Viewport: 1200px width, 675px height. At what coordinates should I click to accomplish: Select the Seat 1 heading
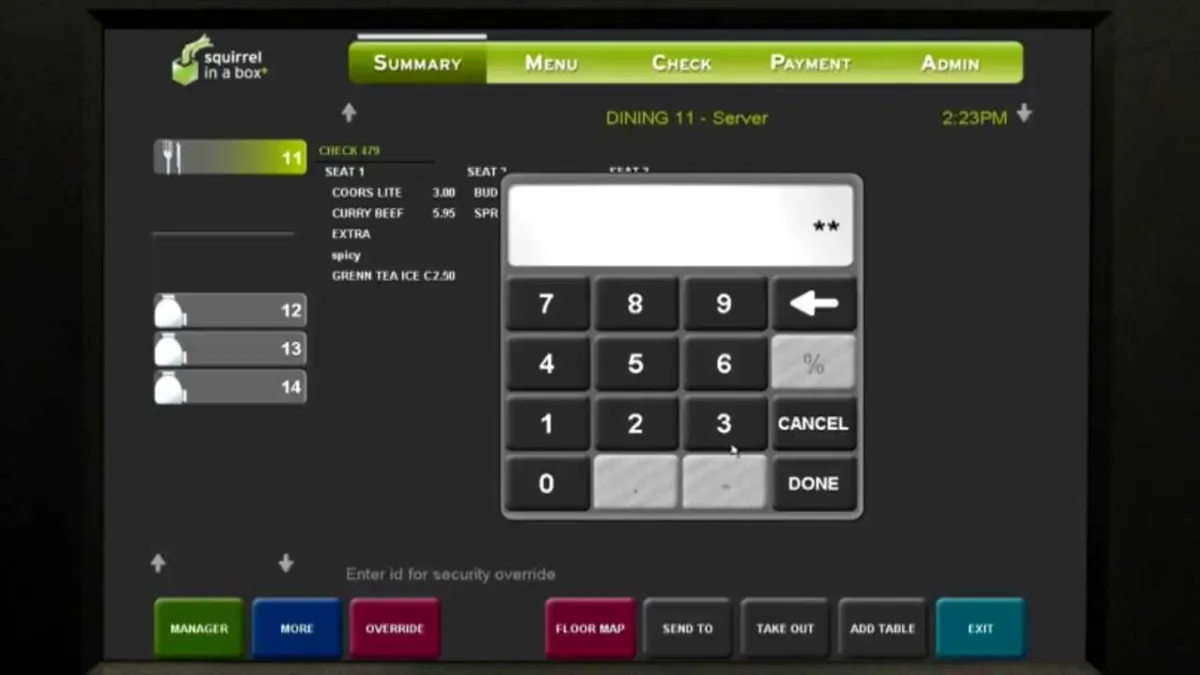[x=345, y=172]
